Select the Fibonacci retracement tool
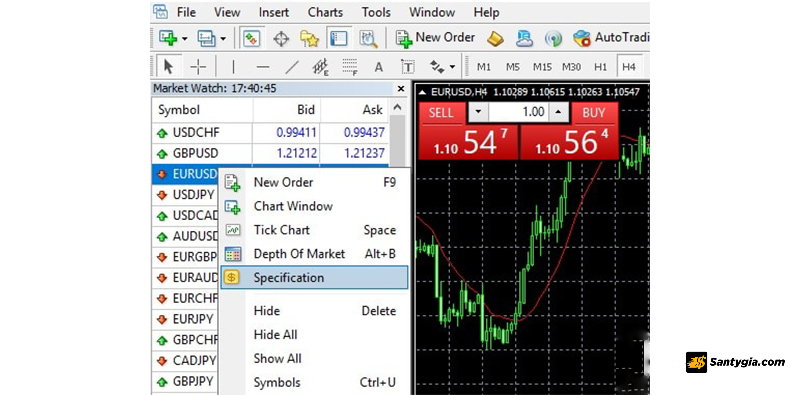This screenshot has width=800, height=395. (349, 67)
